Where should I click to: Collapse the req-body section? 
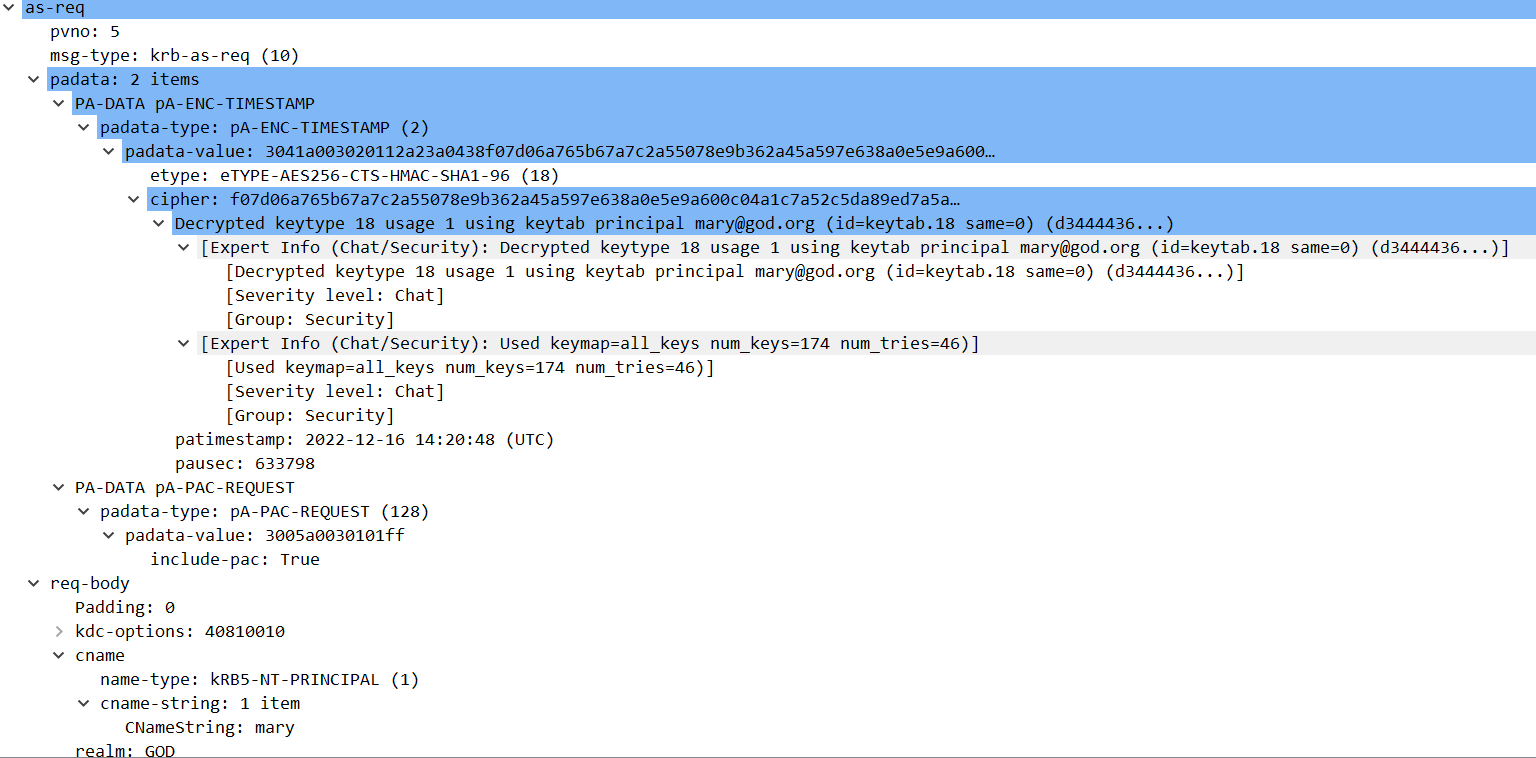pyautogui.click(x=35, y=584)
